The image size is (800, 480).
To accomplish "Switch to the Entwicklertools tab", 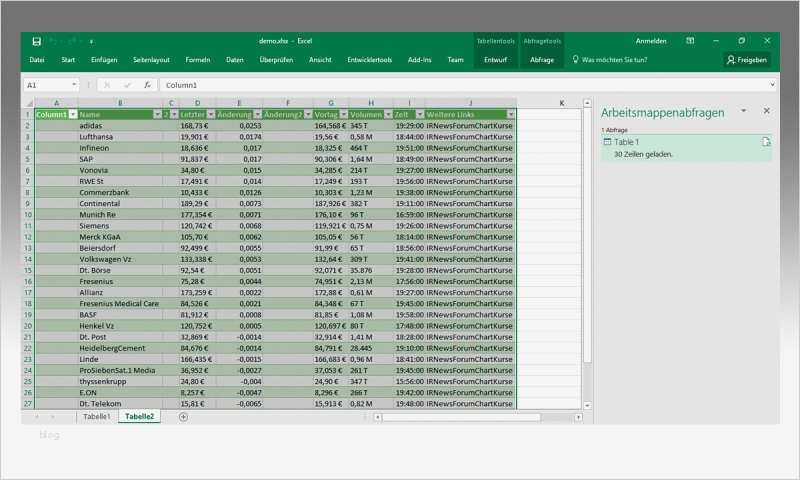I will (x=369, y=60).
